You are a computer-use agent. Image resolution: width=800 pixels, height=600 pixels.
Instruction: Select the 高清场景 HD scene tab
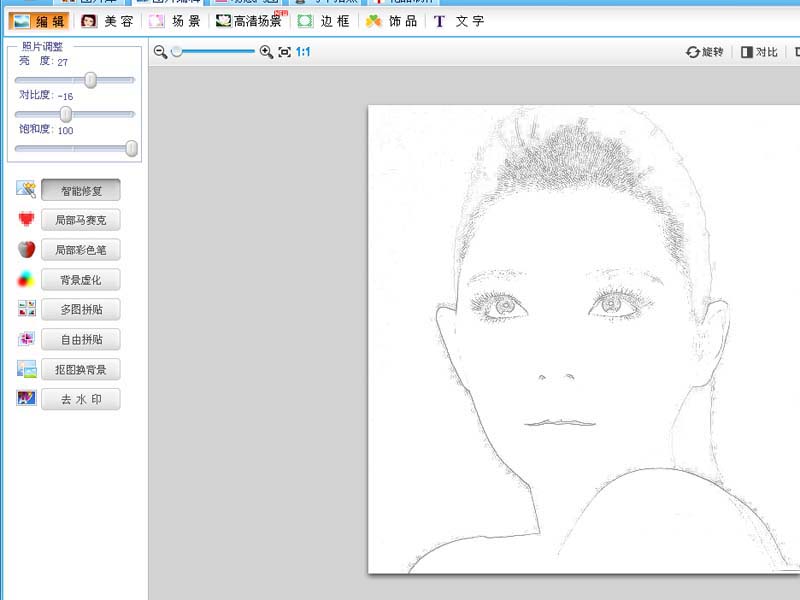pyautogui.click(x=251, y=21)
